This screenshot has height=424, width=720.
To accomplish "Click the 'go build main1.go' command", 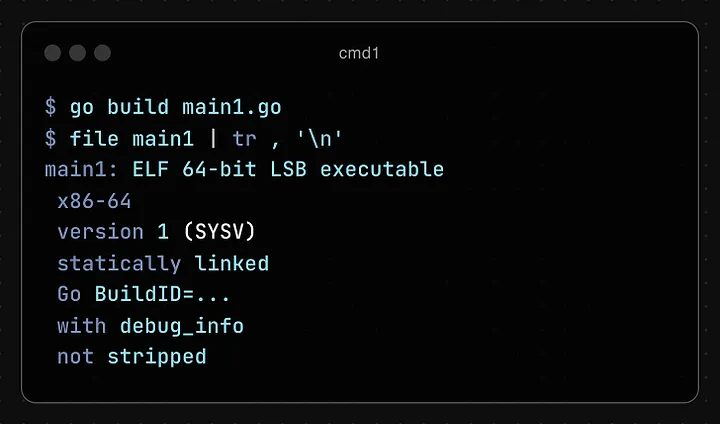I will tap(175, 107).
